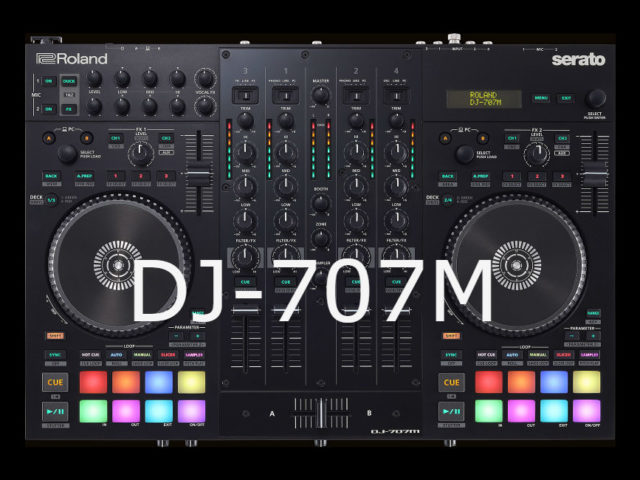Select PC A button on left deck

(x=49, y=138)
